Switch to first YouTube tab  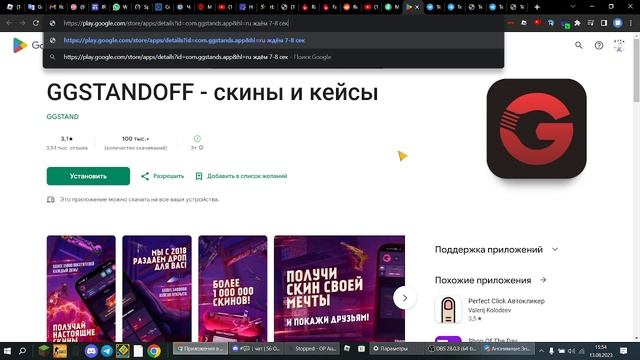click(x=226, y=7)
